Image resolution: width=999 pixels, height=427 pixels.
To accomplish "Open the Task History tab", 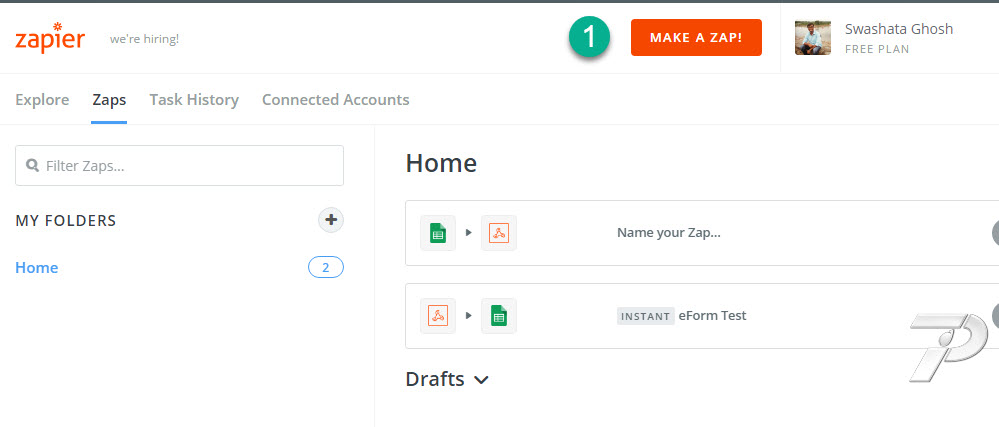I will point(194,100).
